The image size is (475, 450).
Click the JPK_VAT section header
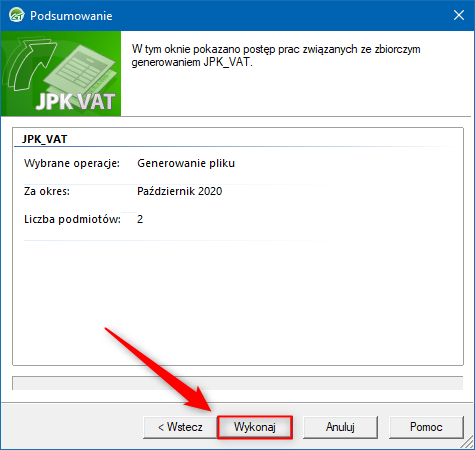[x=45, y=139]
